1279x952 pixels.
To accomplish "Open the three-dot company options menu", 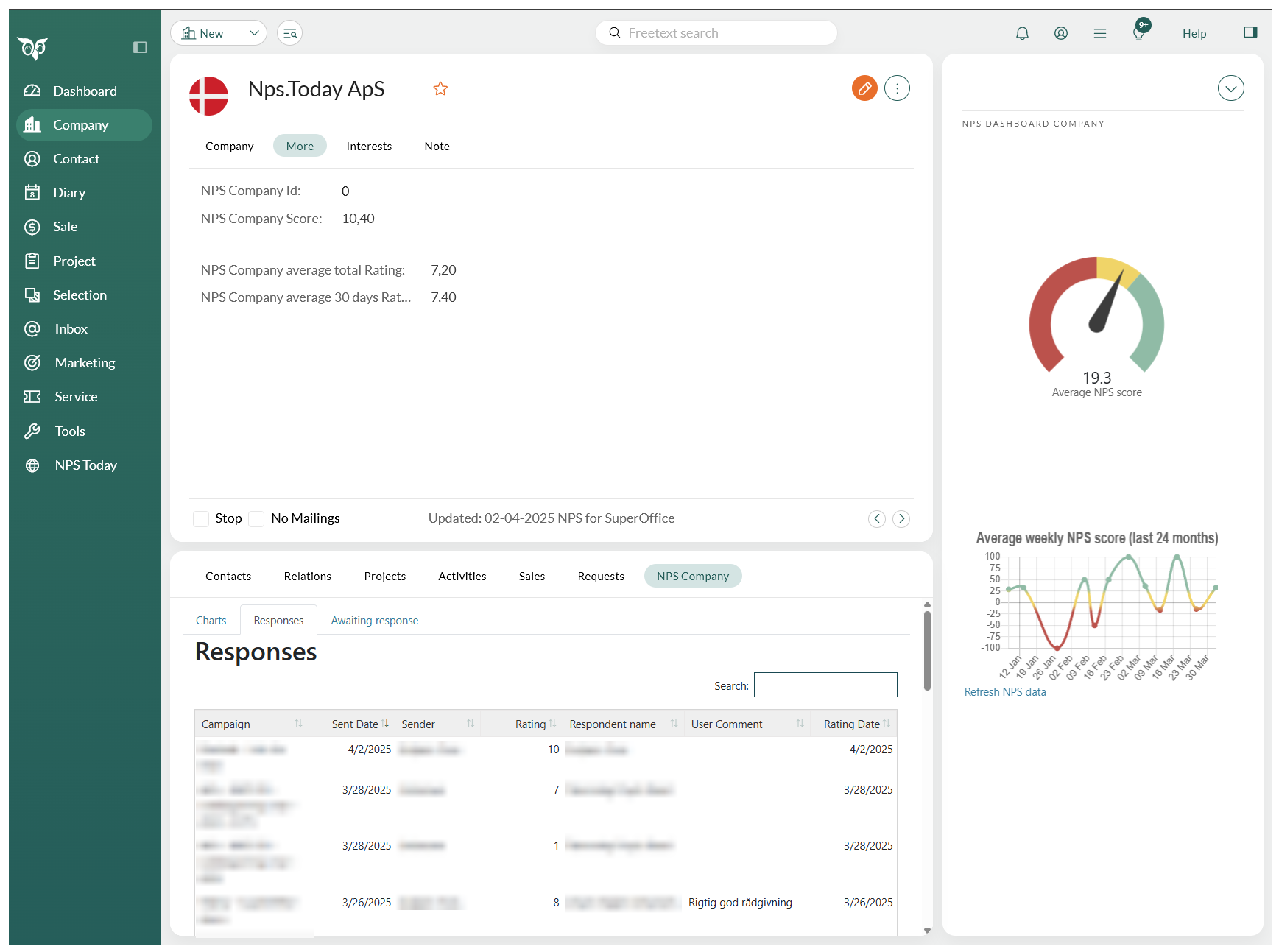I will click(896, 88).
